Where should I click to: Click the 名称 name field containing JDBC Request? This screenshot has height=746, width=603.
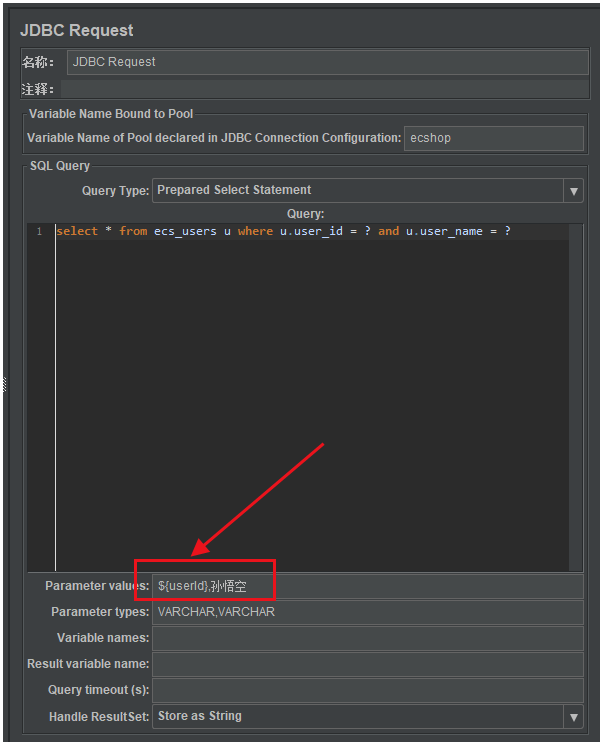click(x=327, y=62)
